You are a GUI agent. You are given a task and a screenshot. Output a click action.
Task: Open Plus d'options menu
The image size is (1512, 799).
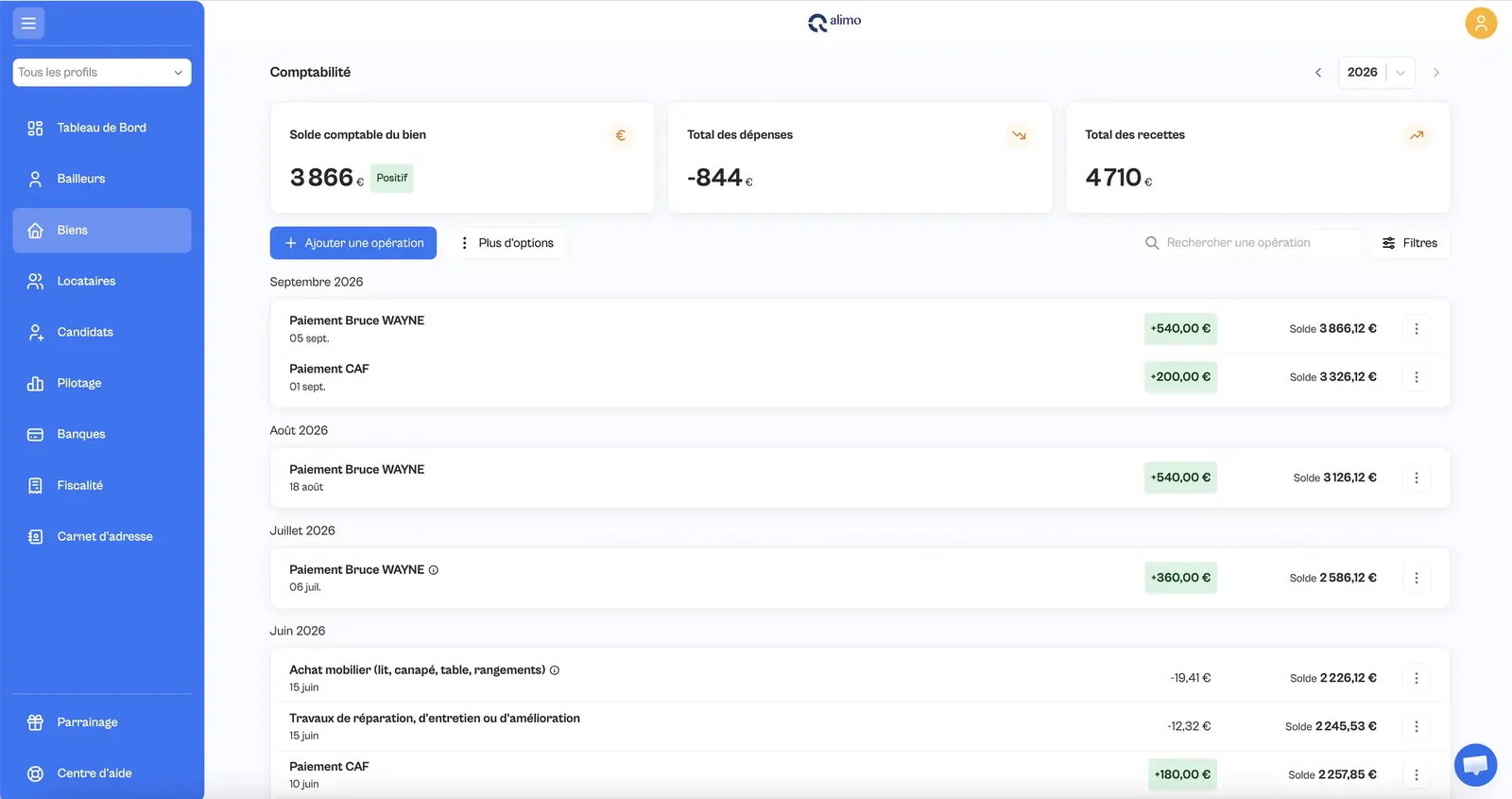(507, 243)
